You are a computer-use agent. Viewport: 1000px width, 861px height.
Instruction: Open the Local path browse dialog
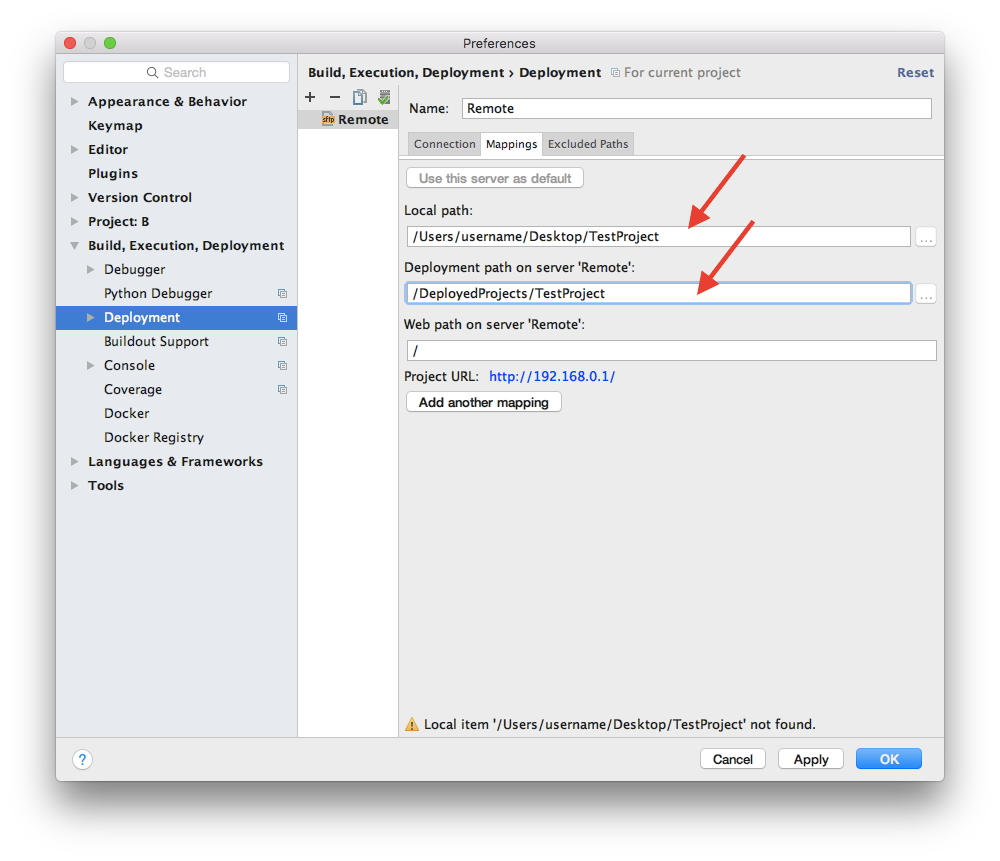pos(926,237)
